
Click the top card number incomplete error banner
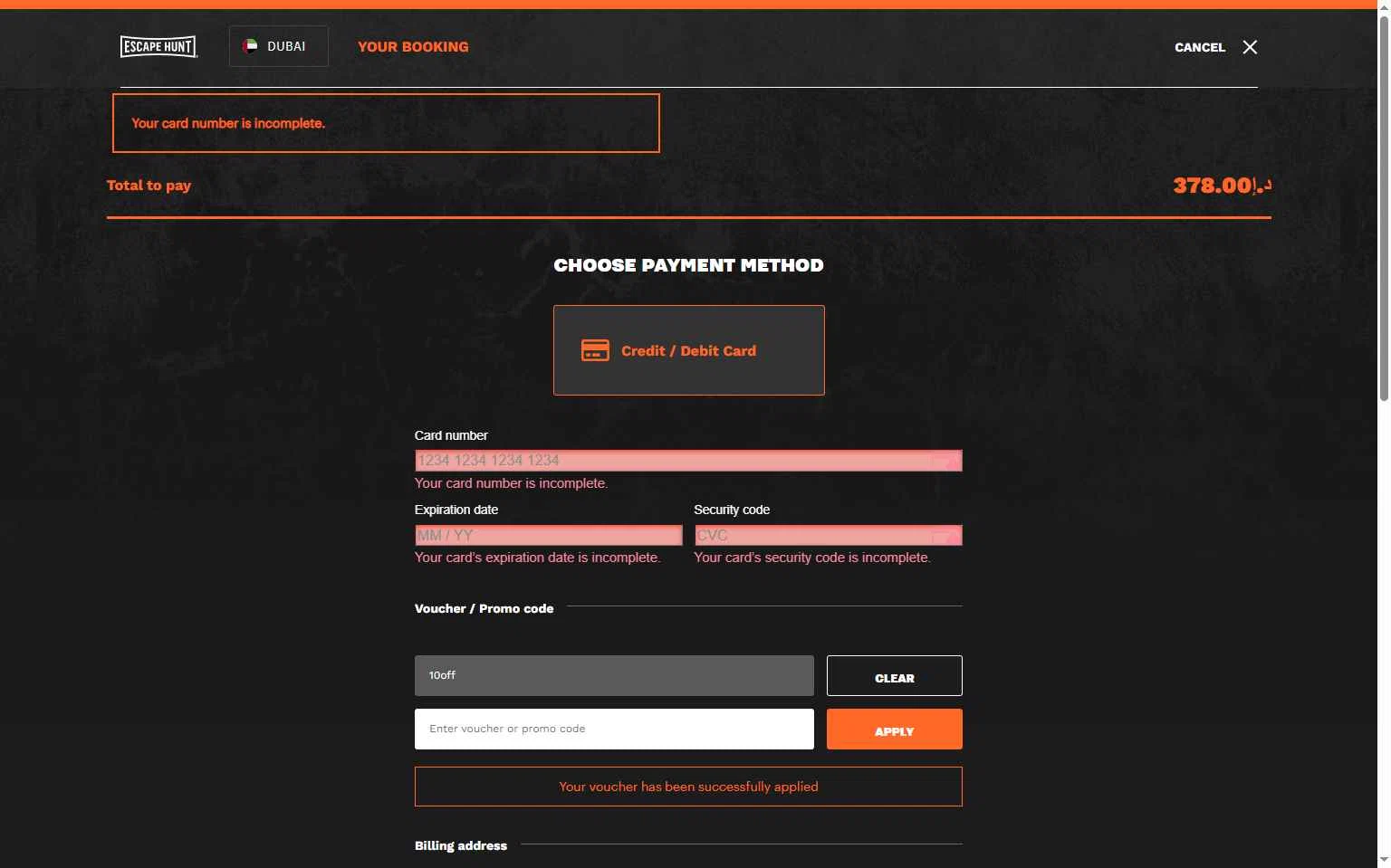click(386, 123)
